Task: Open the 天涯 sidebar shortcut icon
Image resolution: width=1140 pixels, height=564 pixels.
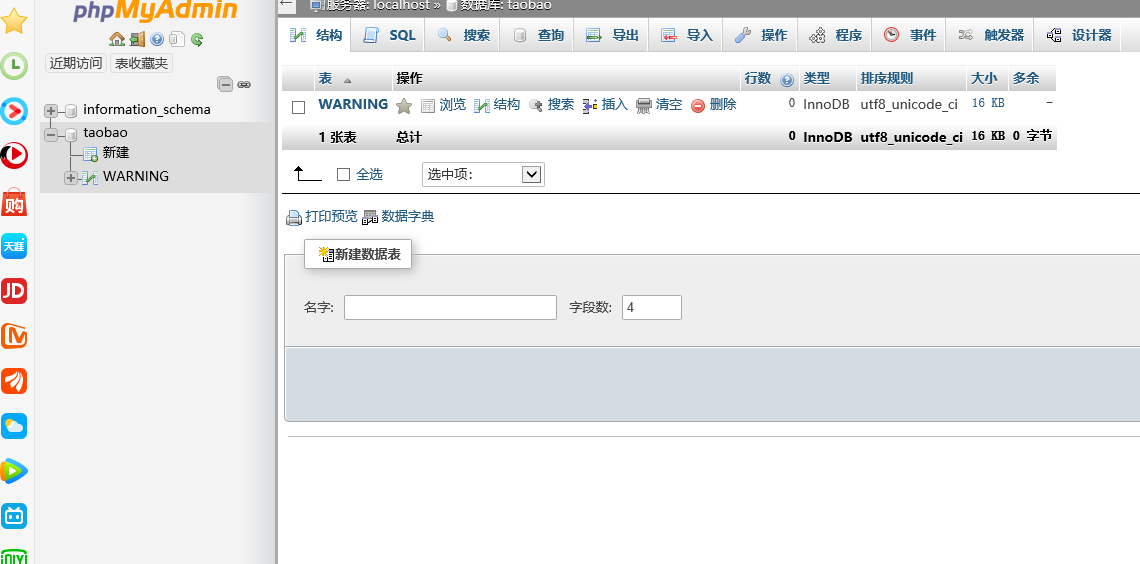Action: (x=14, y=246)
